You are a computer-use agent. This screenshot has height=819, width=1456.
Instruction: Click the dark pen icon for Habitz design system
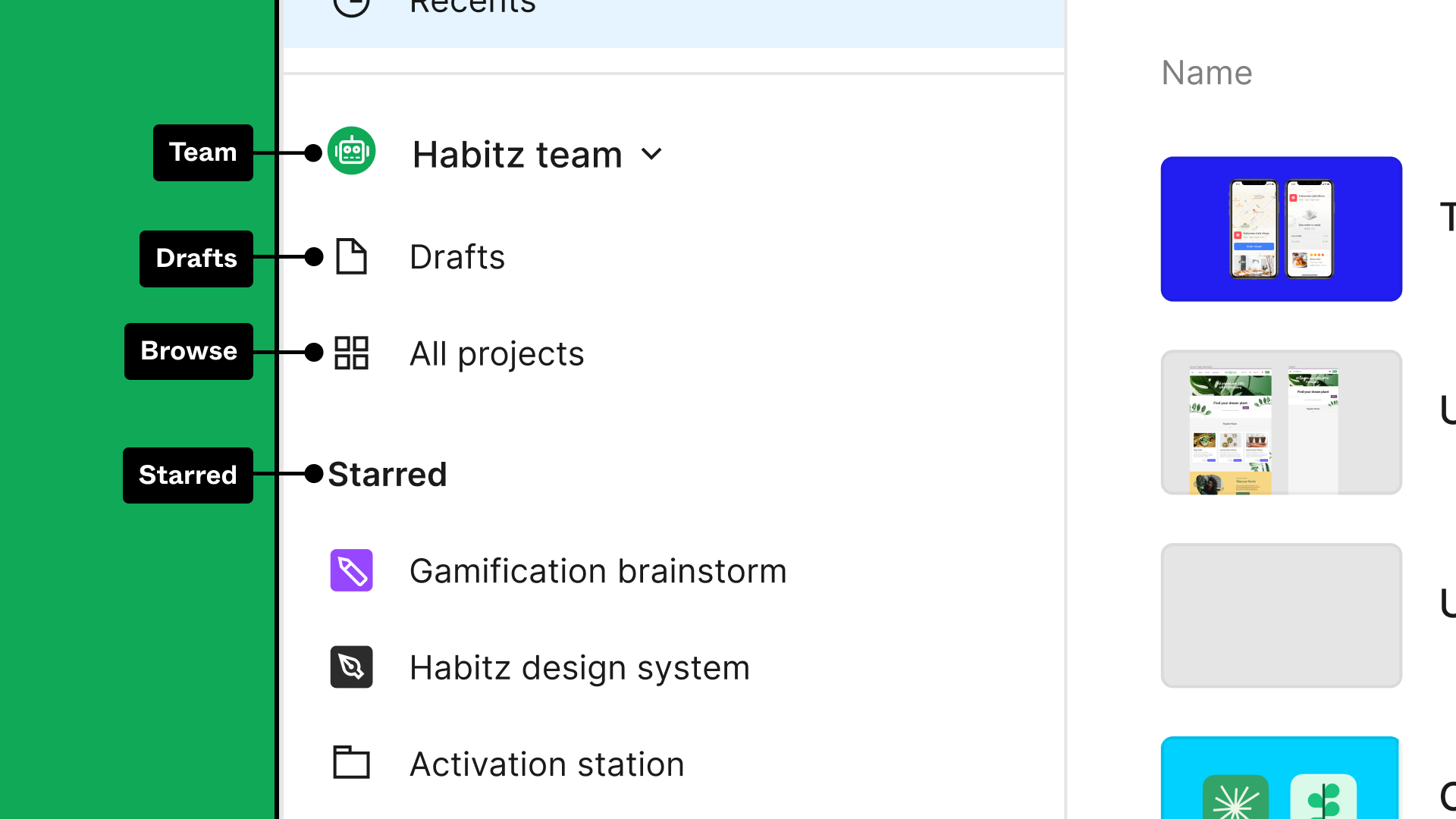pyautogui.click(x=351, y=667)
